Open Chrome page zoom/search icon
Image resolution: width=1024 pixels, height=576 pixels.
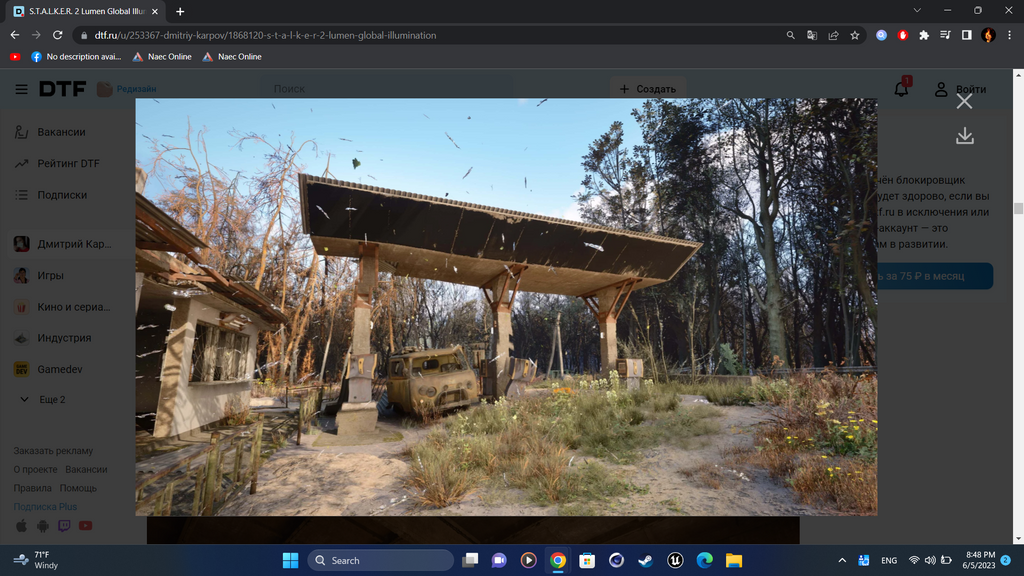point(790,35)
